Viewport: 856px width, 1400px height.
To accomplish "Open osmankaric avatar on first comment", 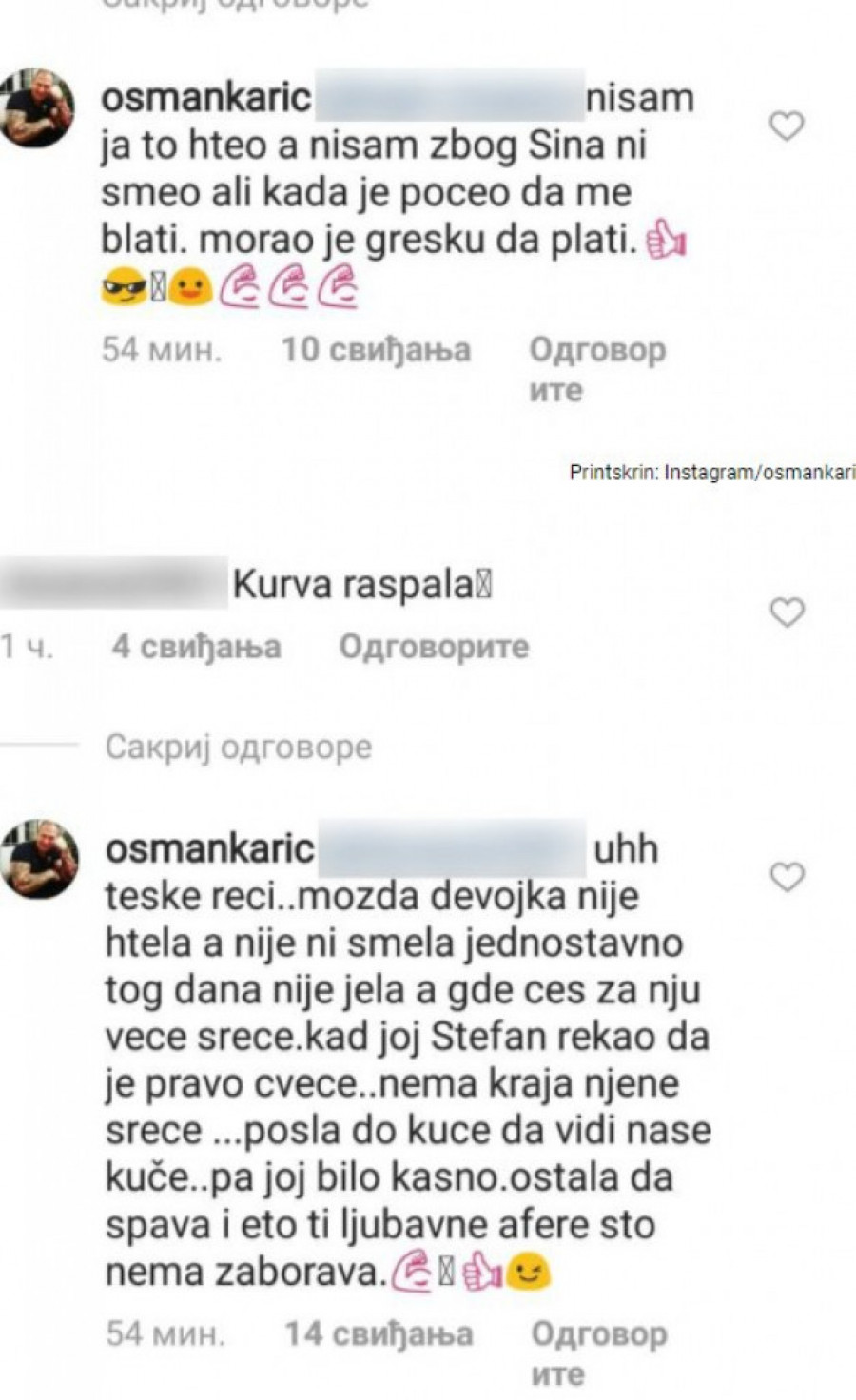I will (38, 107).
